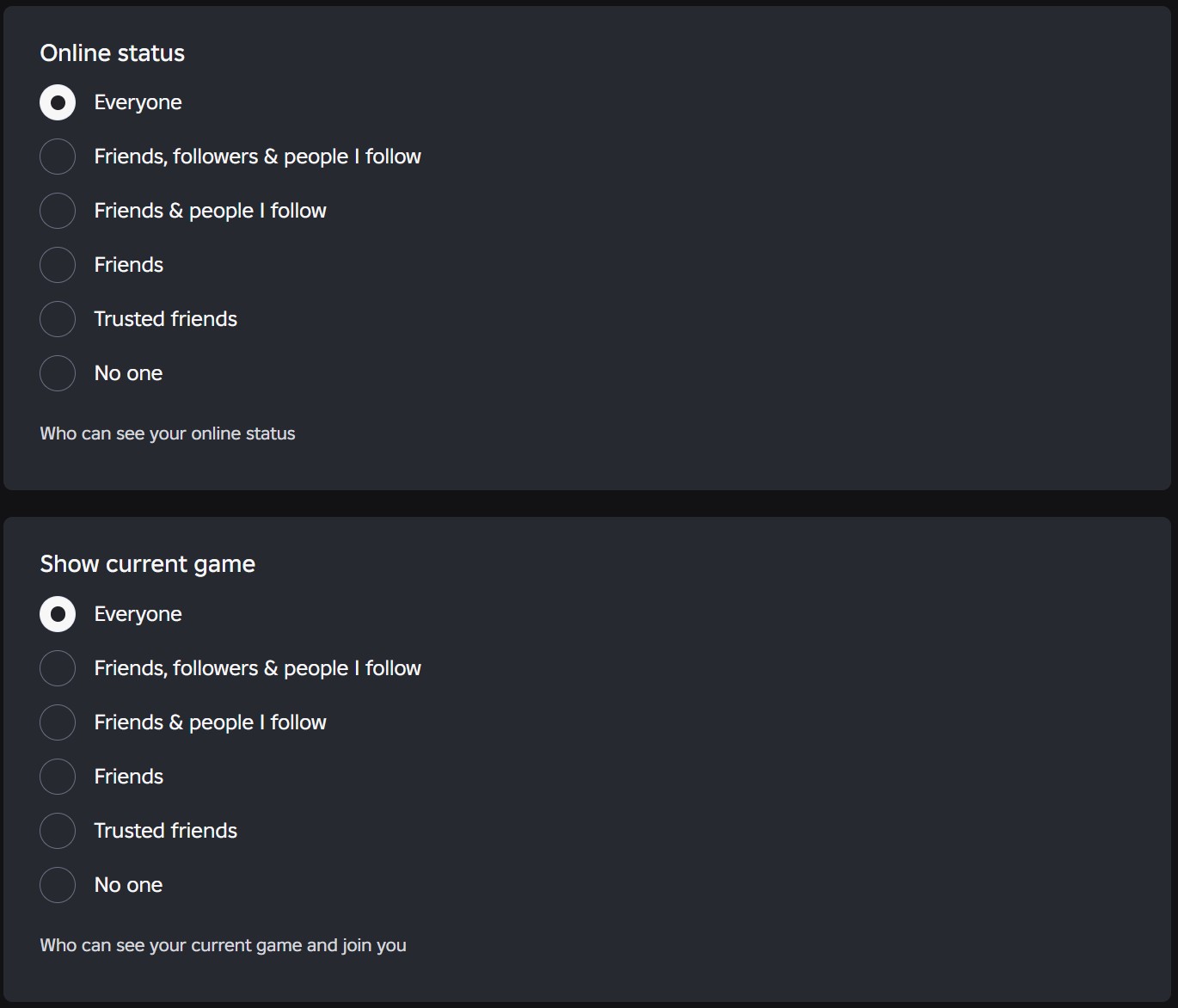Select Everyone radio under Show current game
The image size is (1178, 1008).
click(58, 615)
